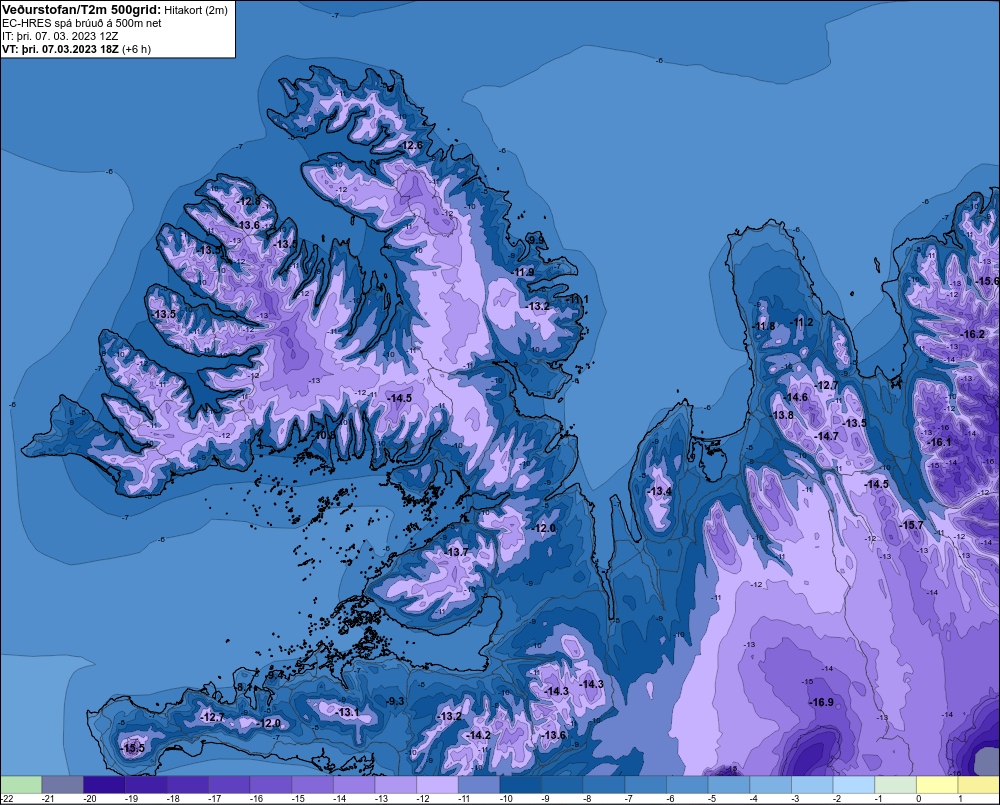Image resolution: width=1000 pixels, height=805 pixels.
Task: Click the light green legend swatch for -22
Action: pos(21,785)
